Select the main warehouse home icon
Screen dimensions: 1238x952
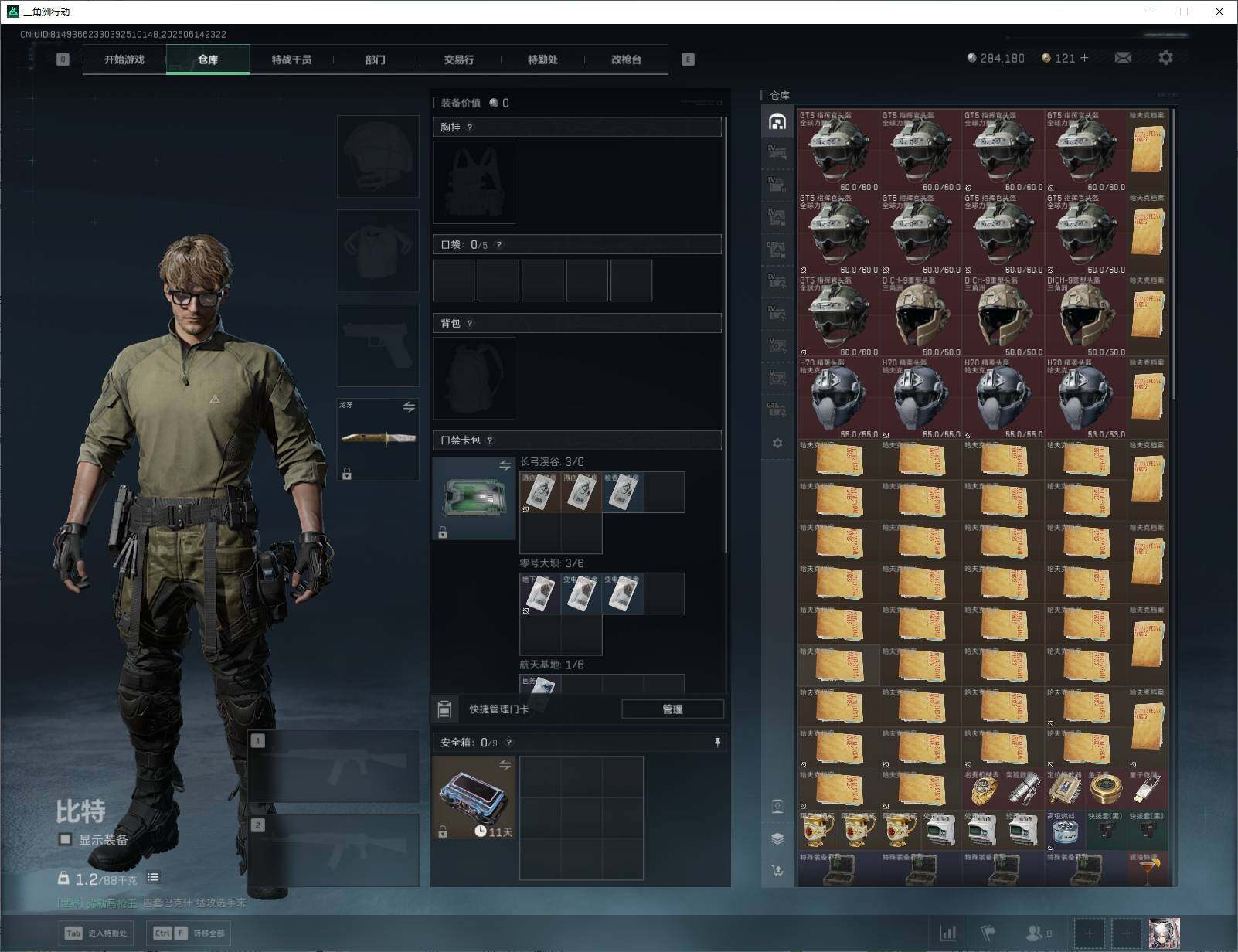[777, 121]
